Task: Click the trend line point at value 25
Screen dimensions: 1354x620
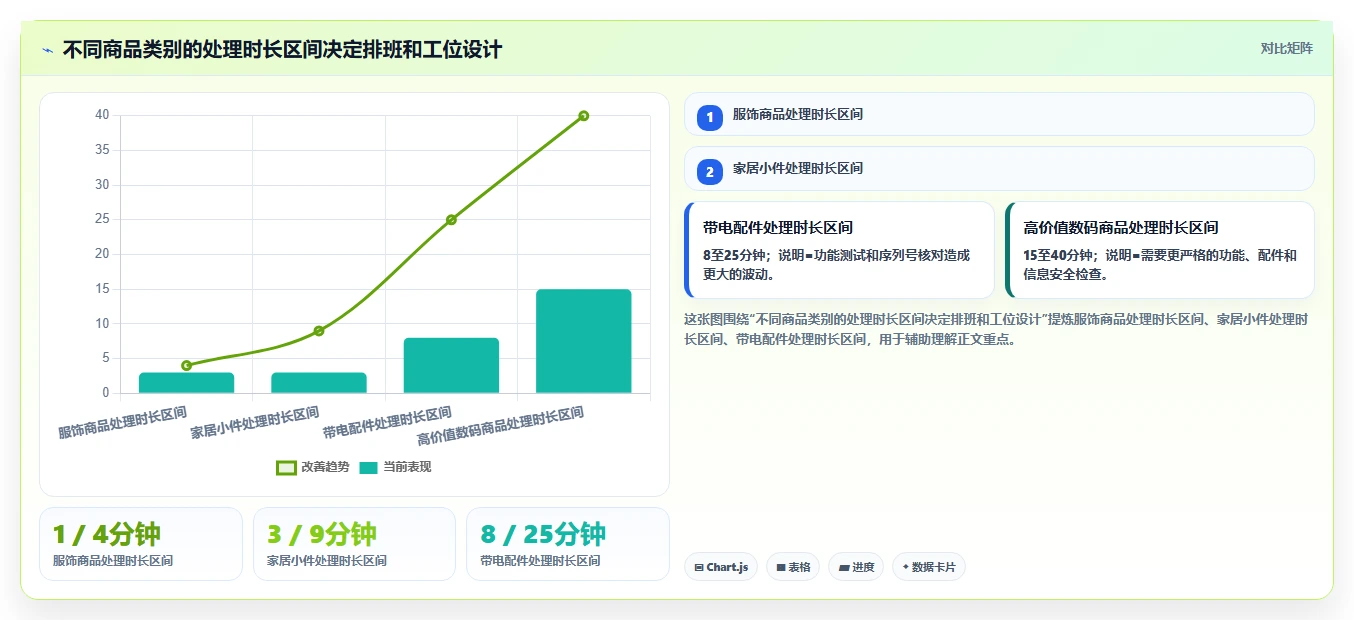Action: (451, 220)
